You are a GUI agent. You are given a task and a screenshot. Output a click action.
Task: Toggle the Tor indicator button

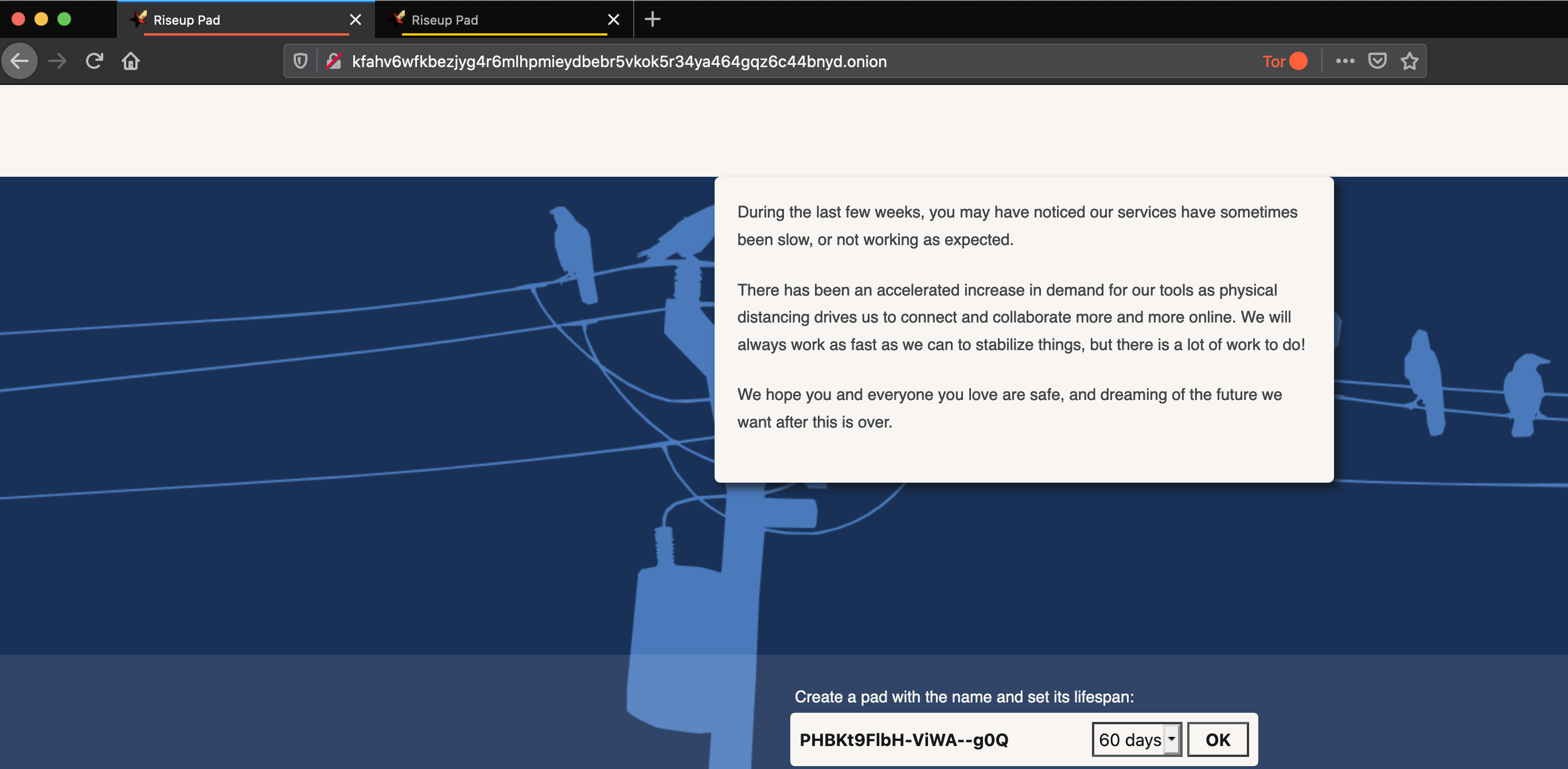pos(1284,61)
